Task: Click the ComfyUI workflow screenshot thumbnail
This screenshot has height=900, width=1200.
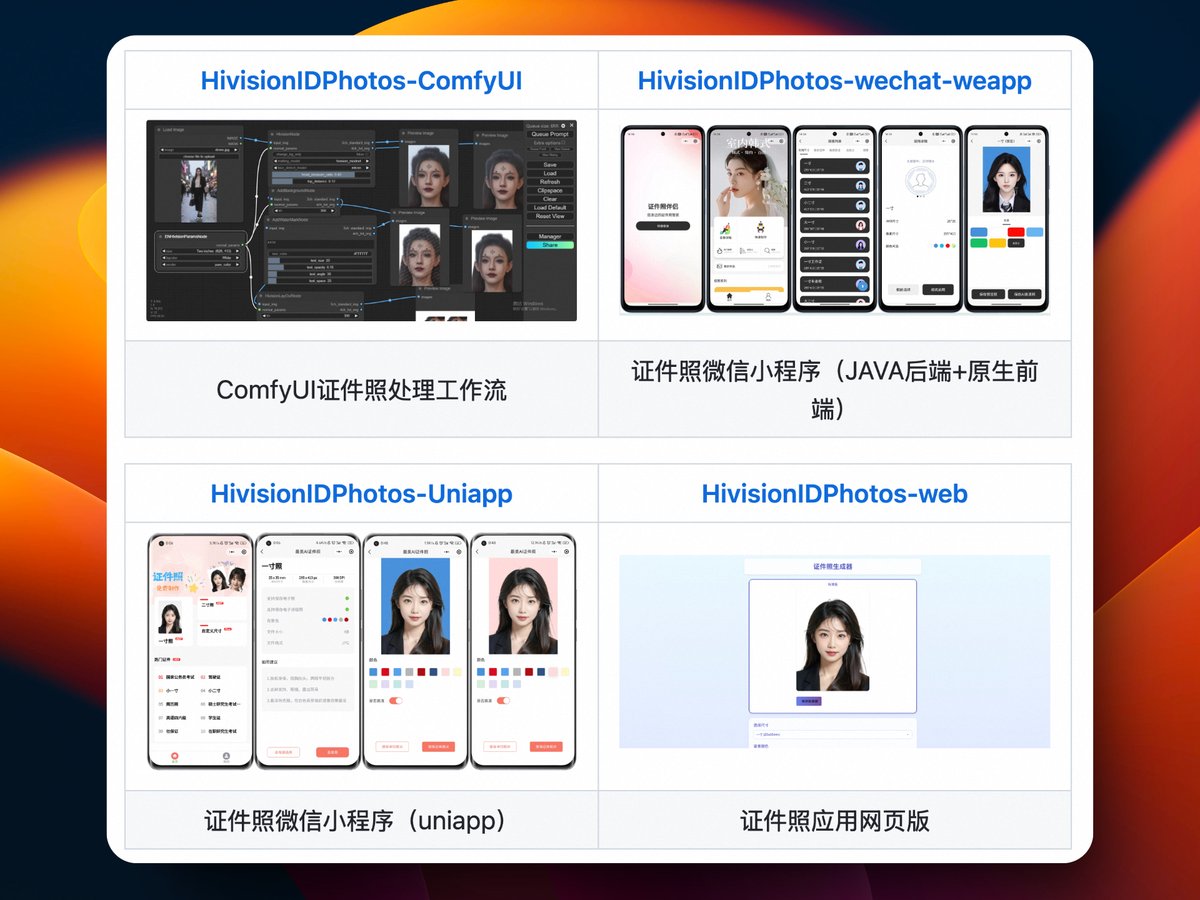Action: [x=361, y=221]
